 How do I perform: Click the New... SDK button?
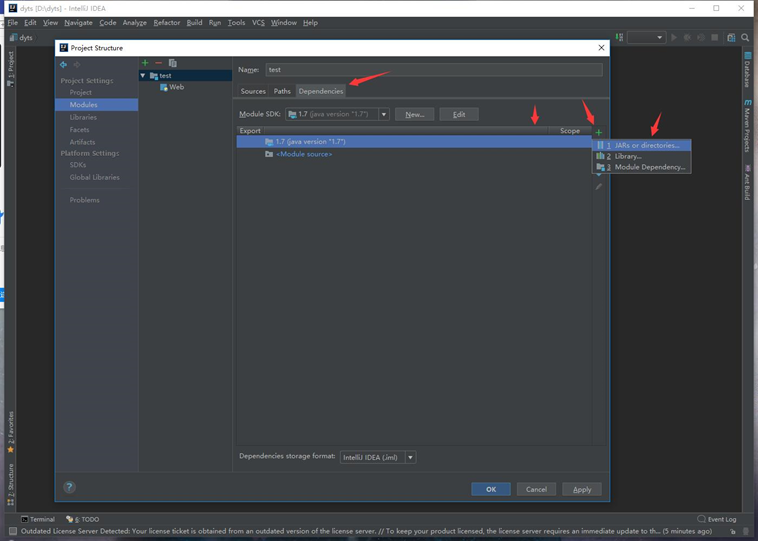pyautogui.click(x=414, y=114)
